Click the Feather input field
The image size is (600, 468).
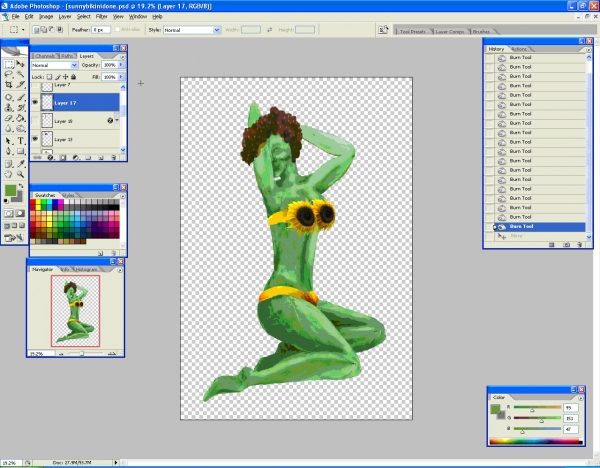[101, 29]
